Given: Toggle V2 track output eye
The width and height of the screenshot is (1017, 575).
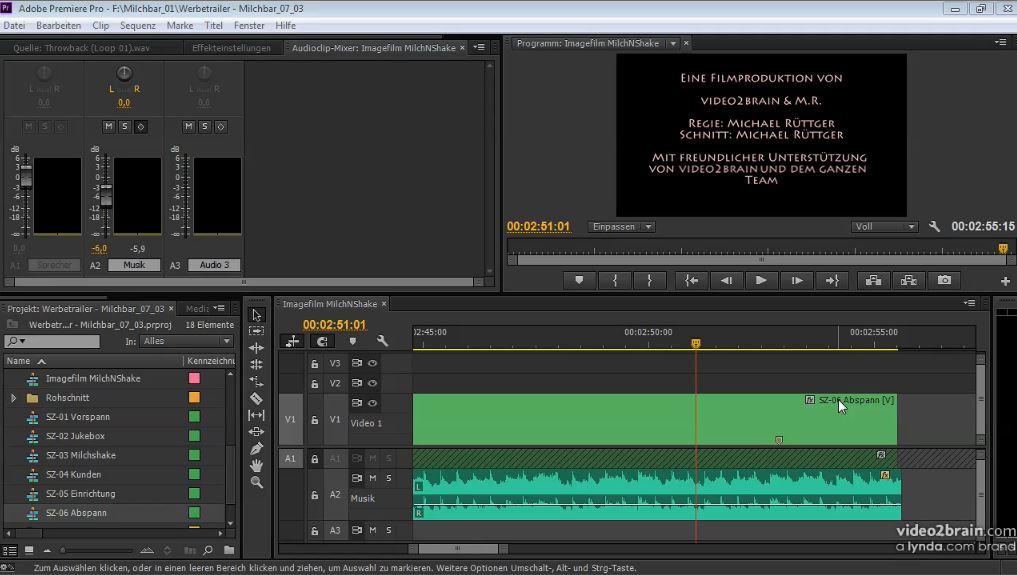Looking at the screenshot, I should pos(372,383).
